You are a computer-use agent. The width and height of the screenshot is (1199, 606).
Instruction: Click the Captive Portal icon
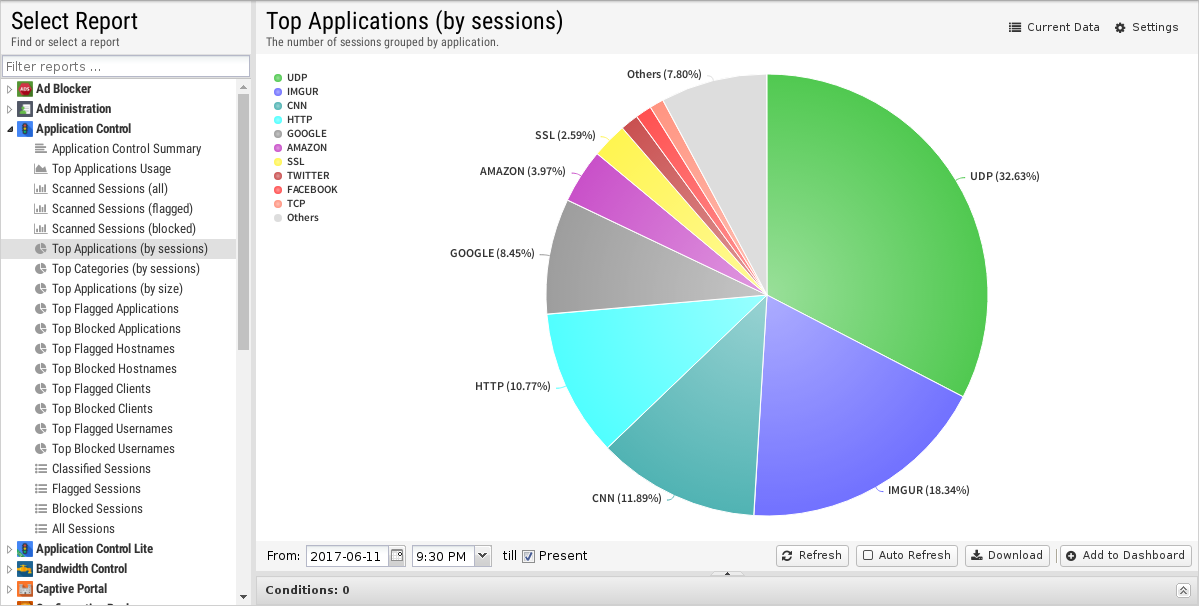point(24,588)
